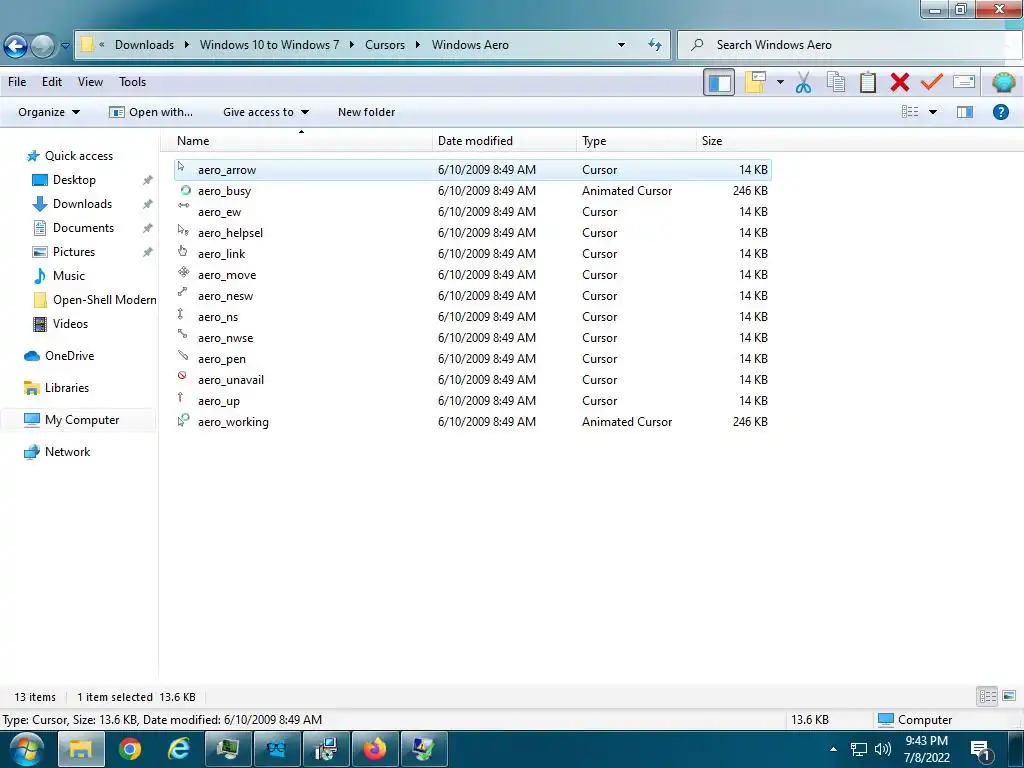Open recent locations dropdown beside Forward

[65, 46]
